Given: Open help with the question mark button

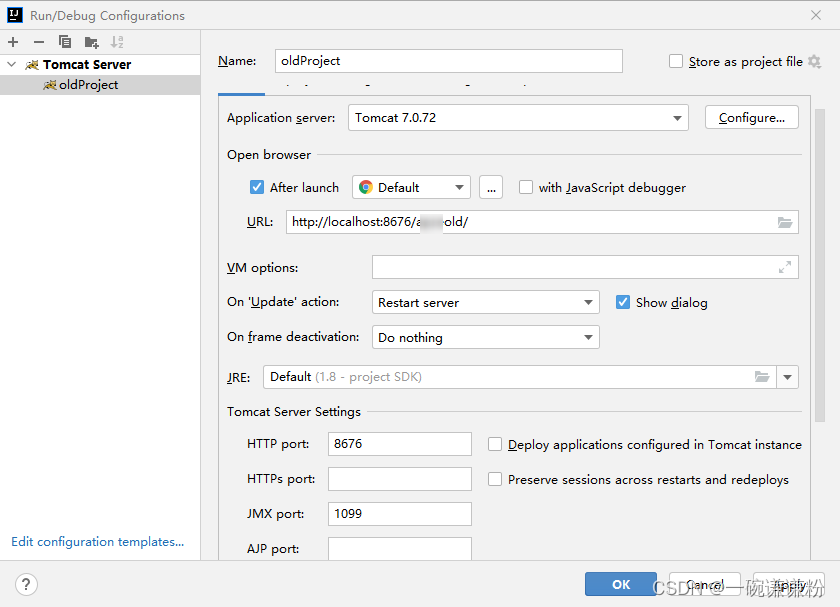Looking at the screenshot, I should tap(26, 584).
